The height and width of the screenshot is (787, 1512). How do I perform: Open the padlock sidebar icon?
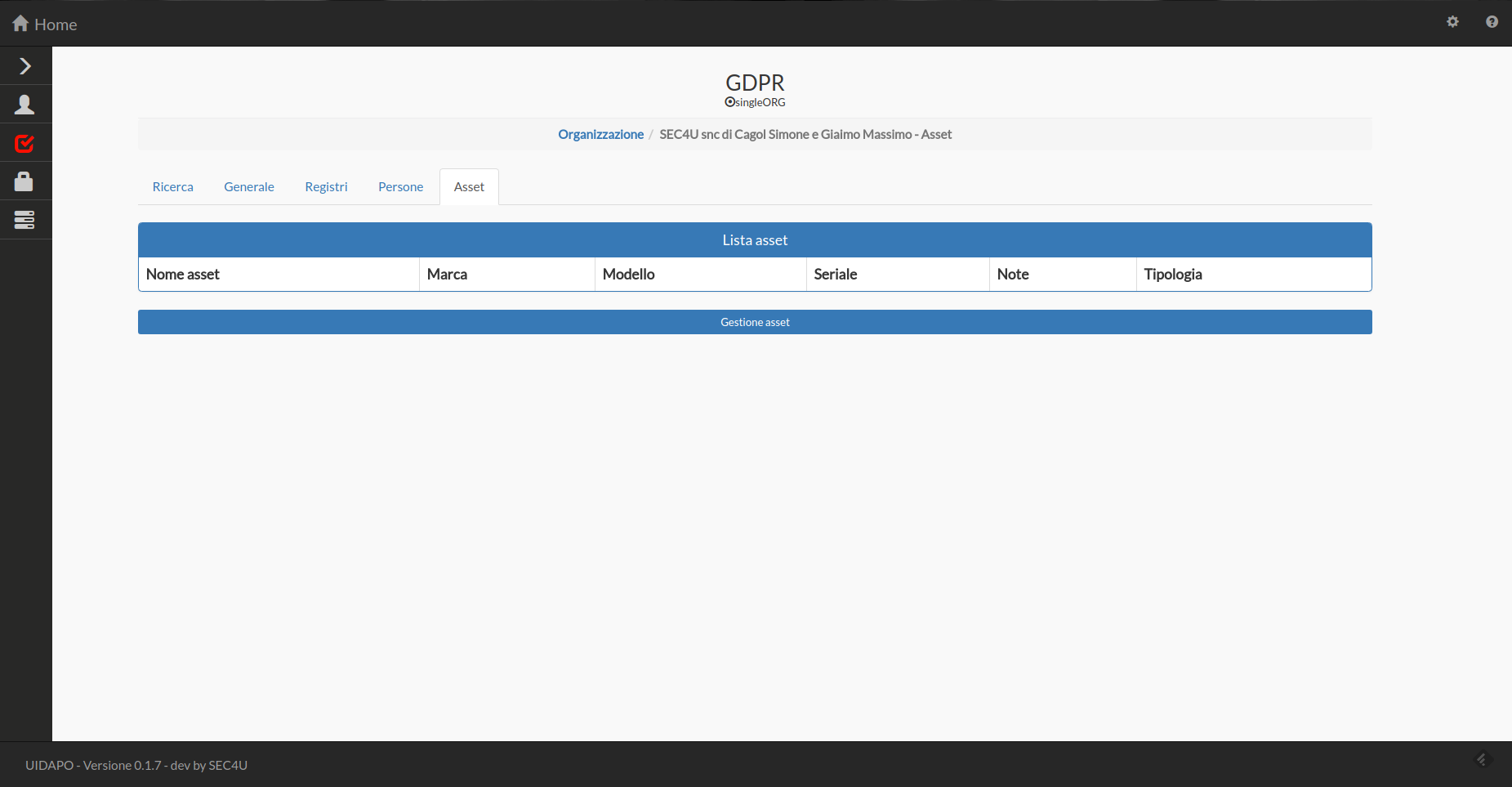(25, 181)
